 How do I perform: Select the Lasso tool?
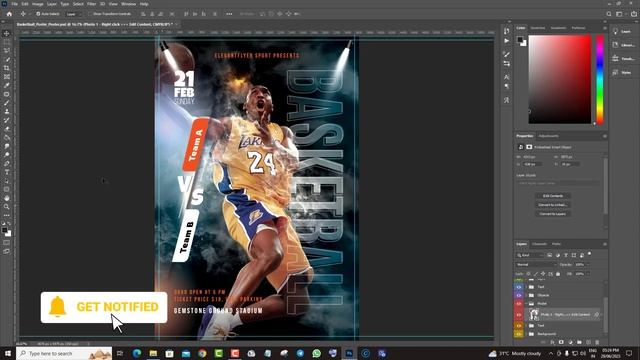pos(7,51)
